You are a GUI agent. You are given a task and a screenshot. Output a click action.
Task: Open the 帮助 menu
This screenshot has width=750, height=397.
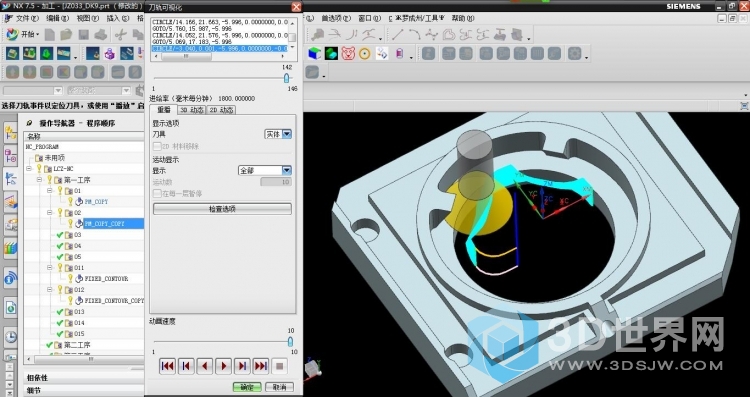(463, 18)
